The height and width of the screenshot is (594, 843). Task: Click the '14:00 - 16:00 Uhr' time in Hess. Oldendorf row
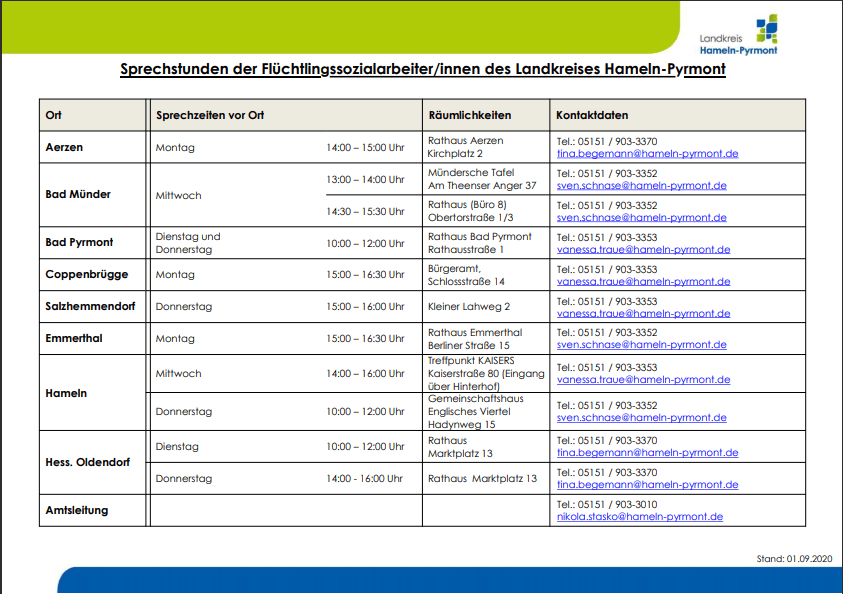point(364,478)
